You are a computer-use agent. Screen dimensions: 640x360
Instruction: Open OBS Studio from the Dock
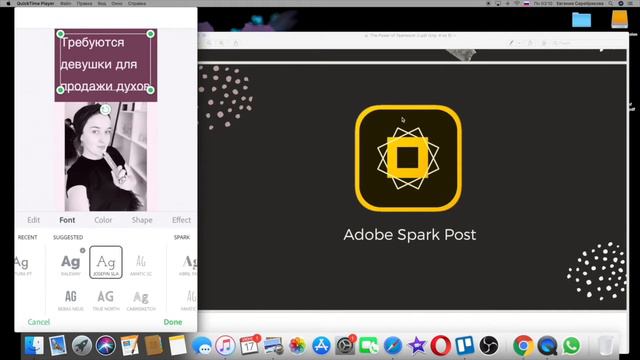[x=489, y=346]
